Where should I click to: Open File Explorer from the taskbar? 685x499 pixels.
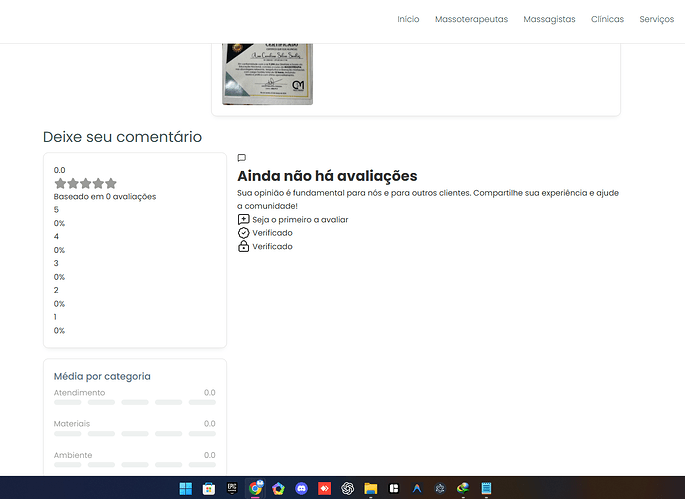(371, 488)
